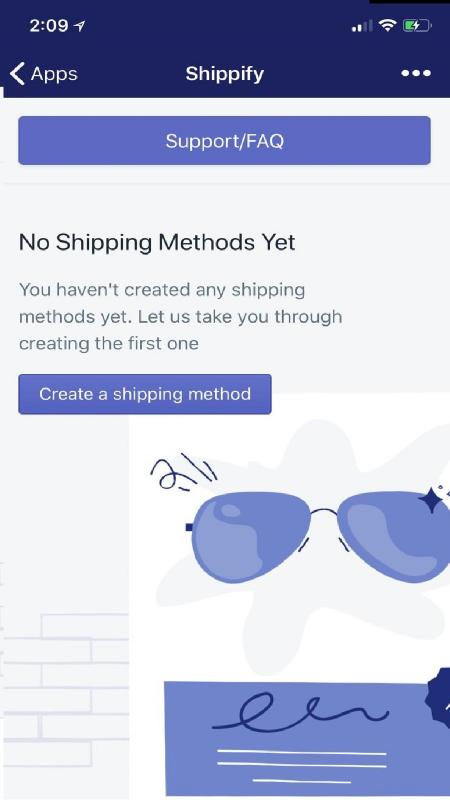Viewport: 450px width, 800px height.
Task: Tap the location arrow beside the time
Action: coord(80,26)
